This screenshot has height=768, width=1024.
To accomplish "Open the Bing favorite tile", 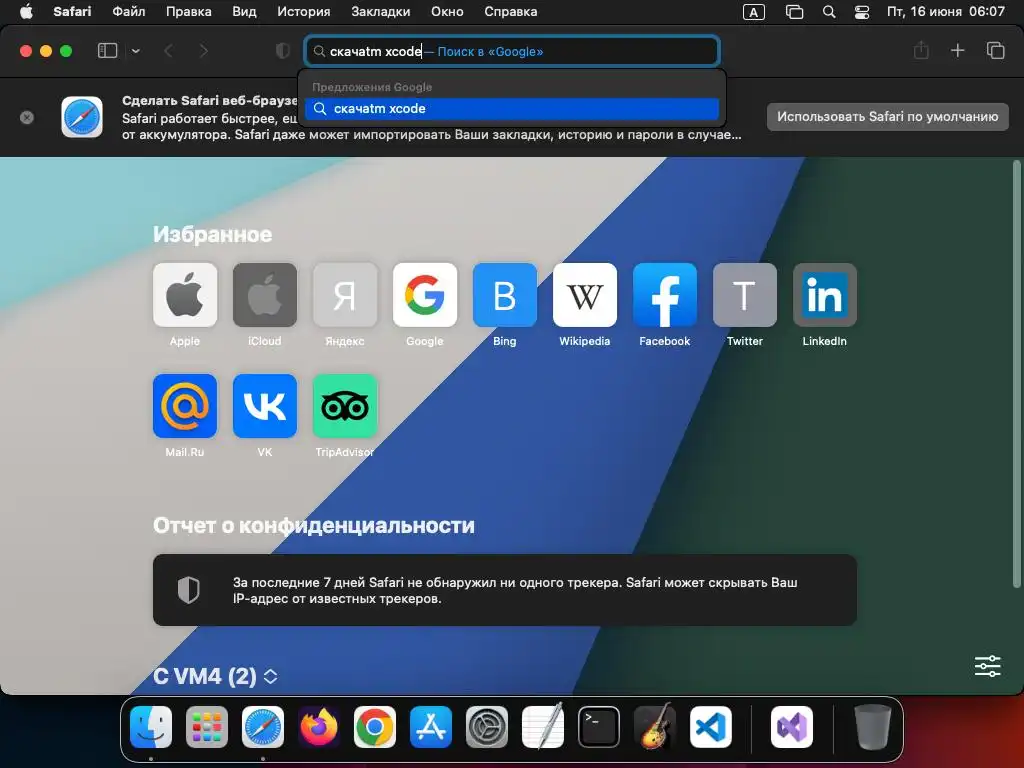I will pos(505,295).
